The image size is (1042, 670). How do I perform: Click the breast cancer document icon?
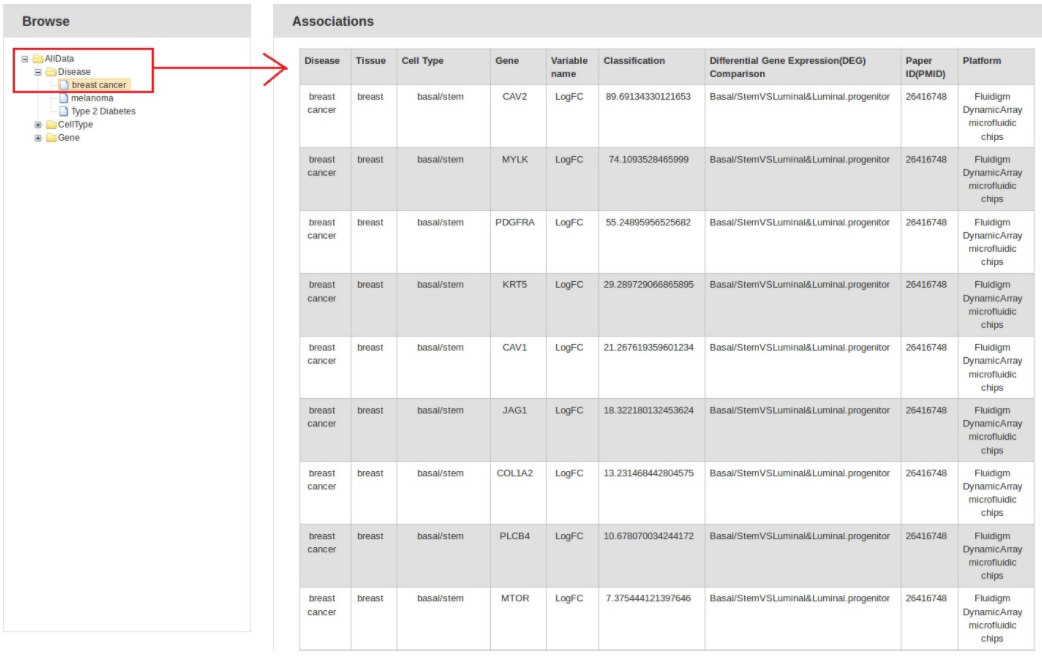coord(64,84)
